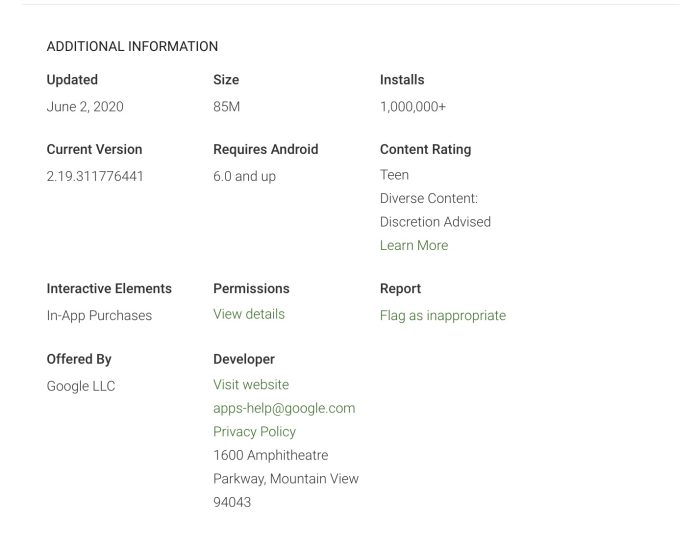Click Flag as inappropriate link
700x550 pixels.
coord(442,315)
